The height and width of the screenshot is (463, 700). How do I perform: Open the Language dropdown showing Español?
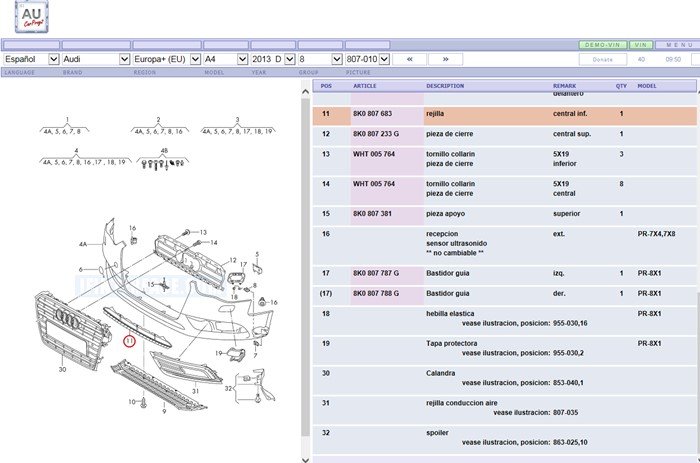point(31,59)
